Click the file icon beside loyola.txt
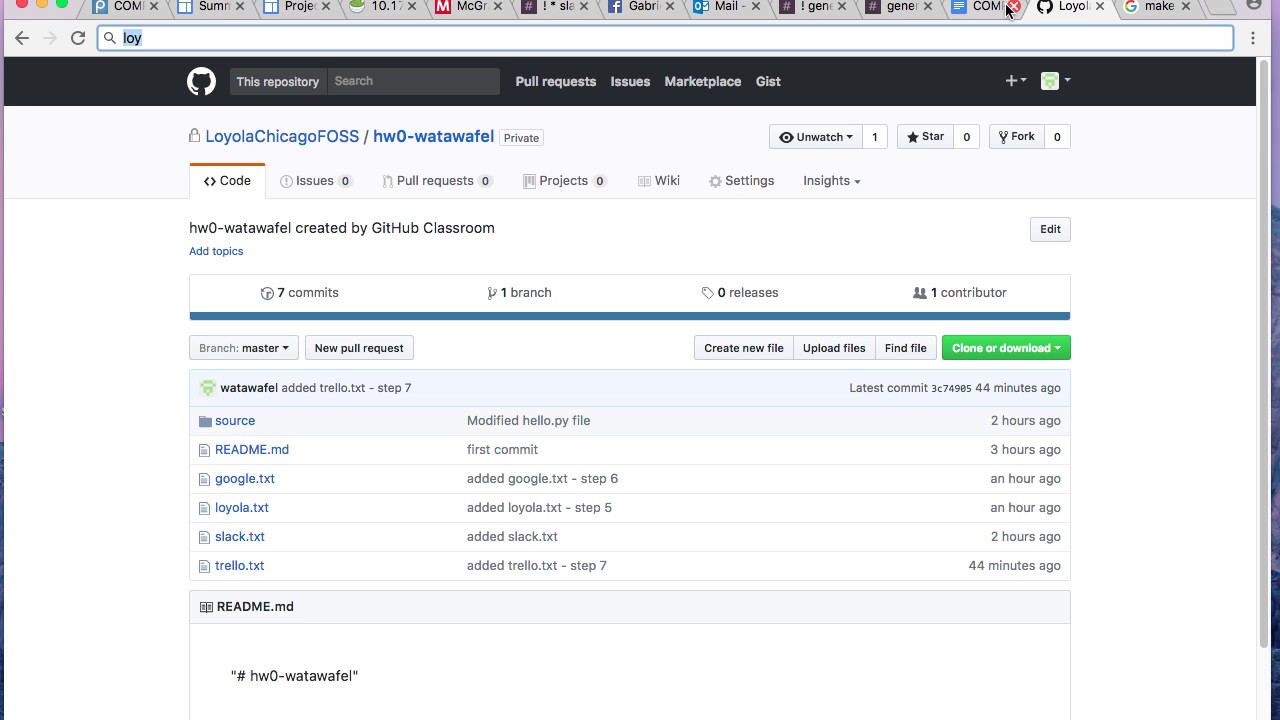This screenshot has width=1280, height=720. point(205,508)
